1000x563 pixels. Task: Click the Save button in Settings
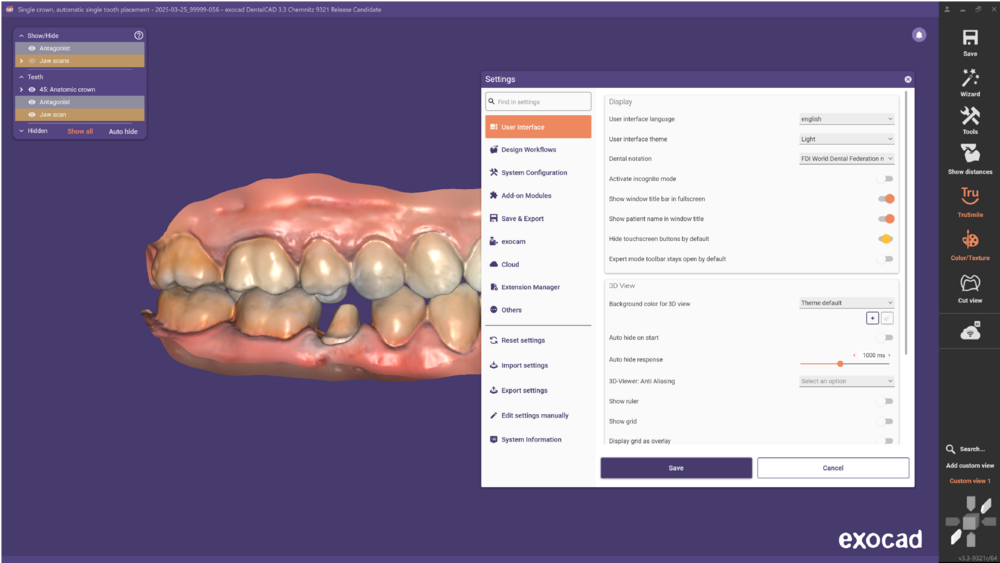click(676, 468)
